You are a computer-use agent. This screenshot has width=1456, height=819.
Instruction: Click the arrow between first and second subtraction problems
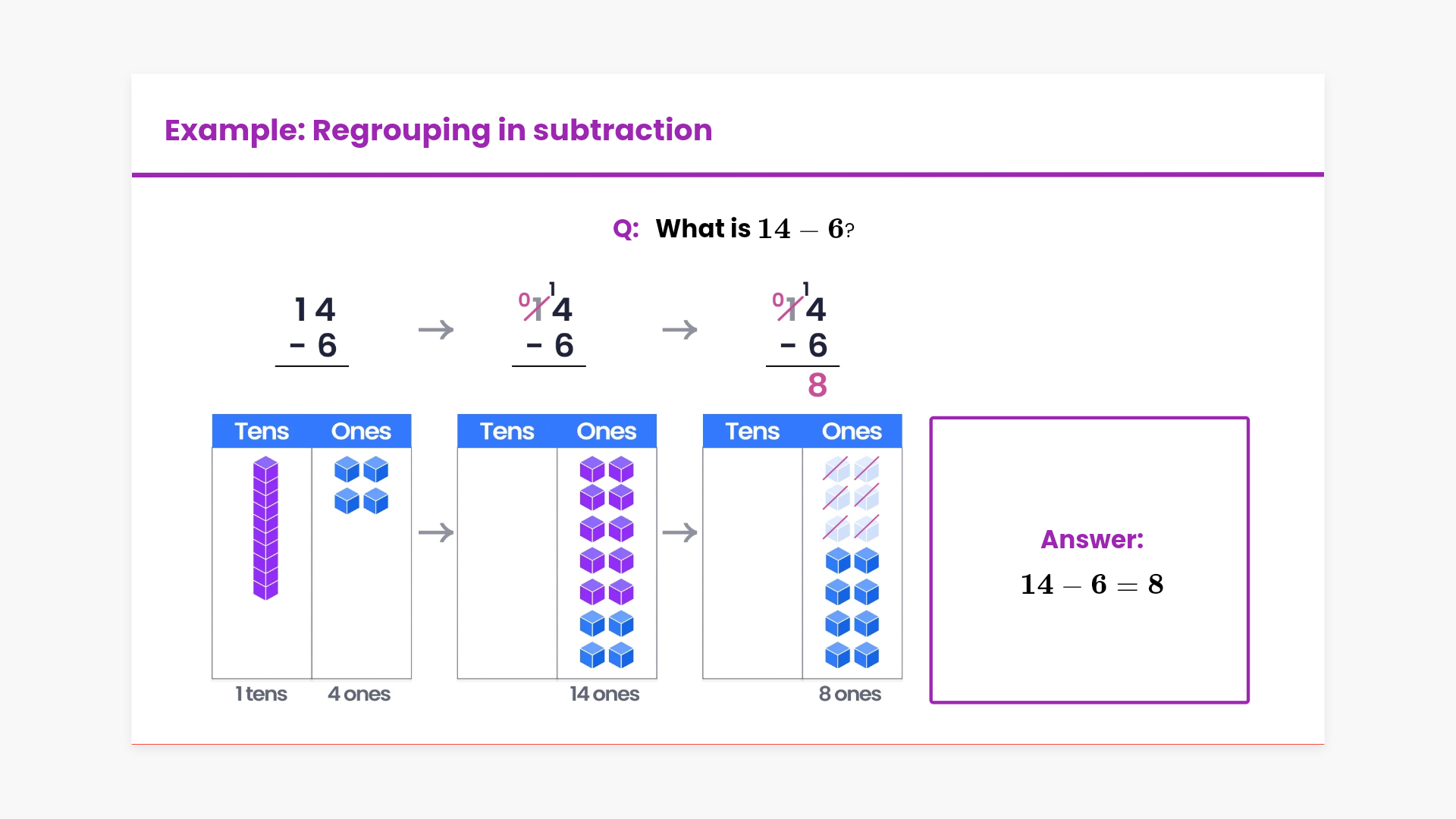(436, 330)
